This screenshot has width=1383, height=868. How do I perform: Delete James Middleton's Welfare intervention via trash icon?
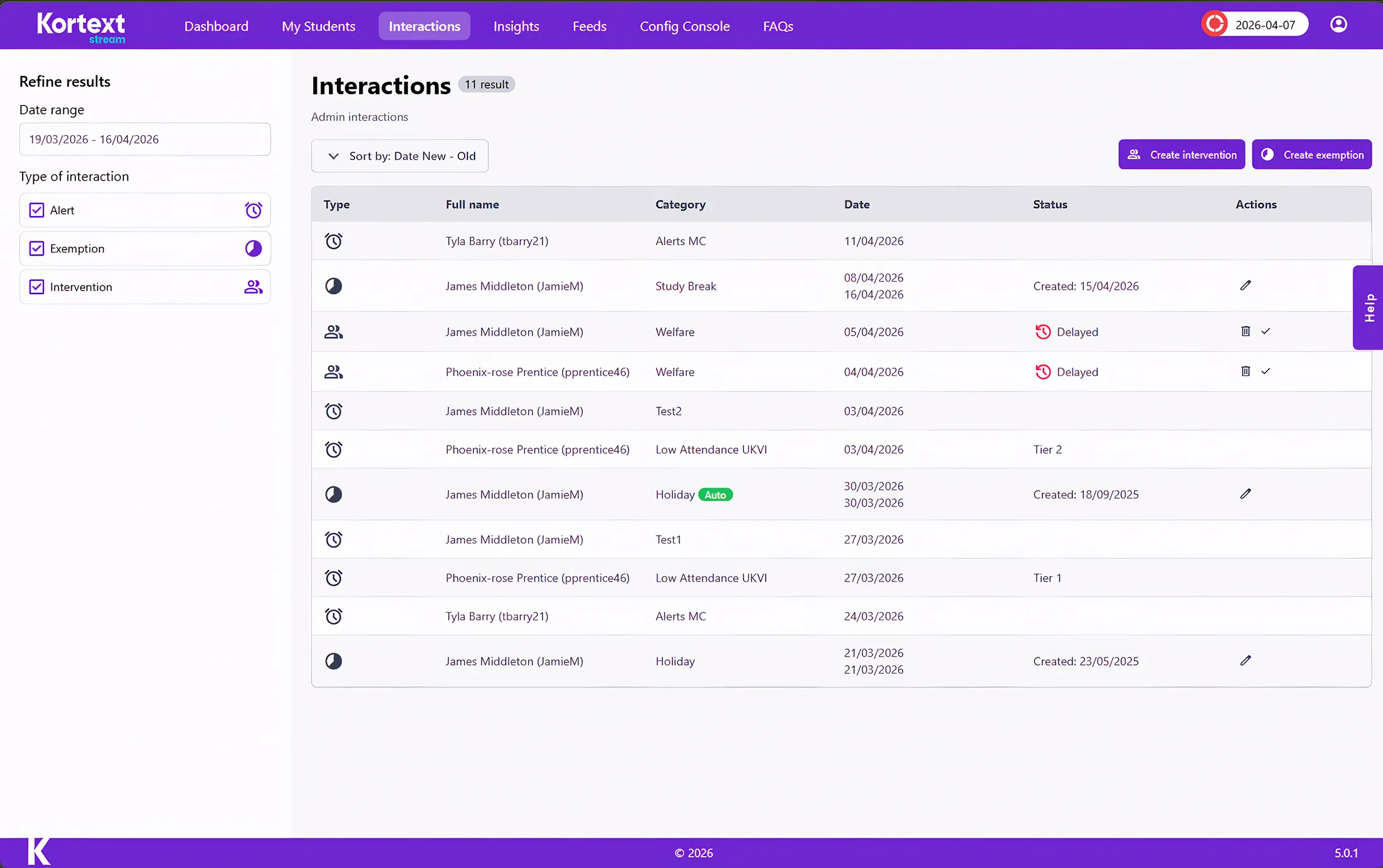(x=1246, y=331)
